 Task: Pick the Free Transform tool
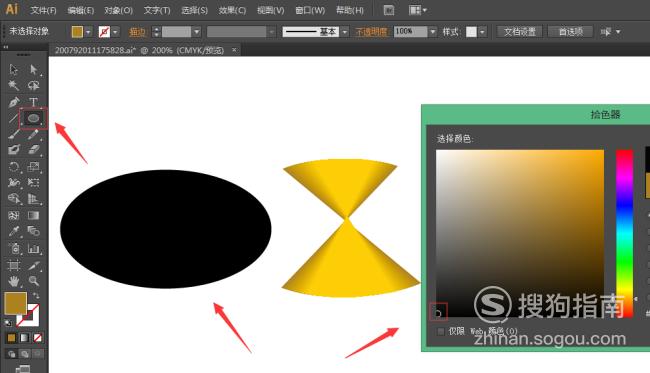tap(34, 183)
